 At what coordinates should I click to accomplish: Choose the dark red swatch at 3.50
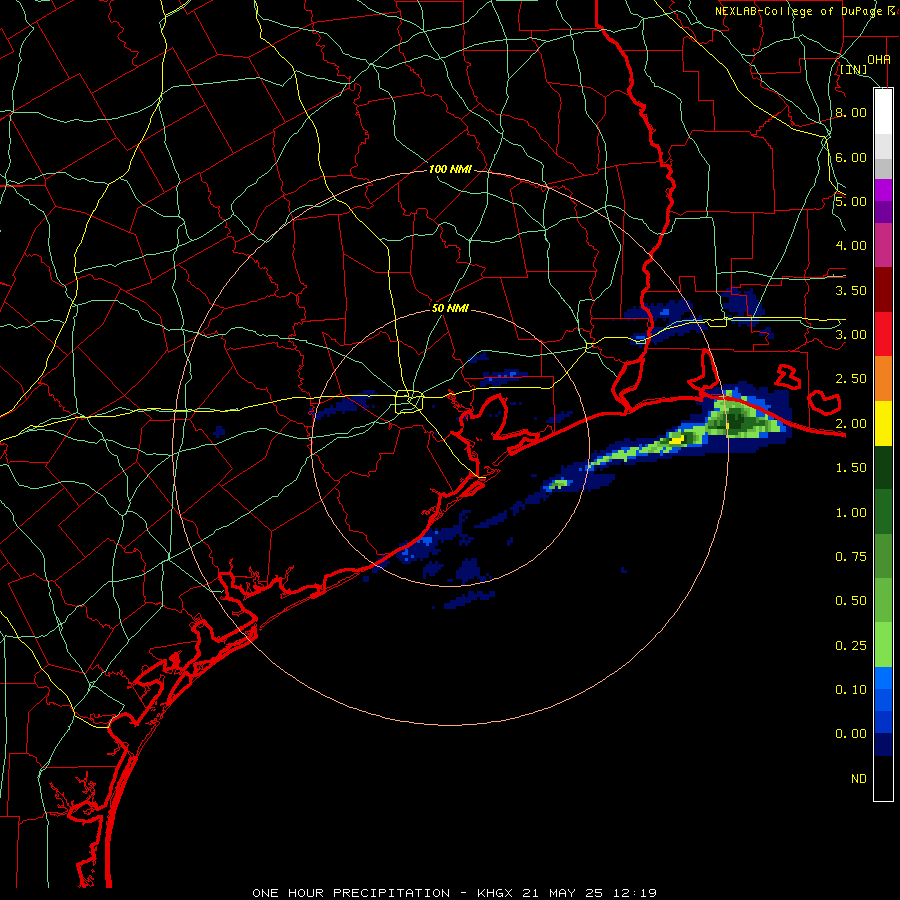(883, 290)
